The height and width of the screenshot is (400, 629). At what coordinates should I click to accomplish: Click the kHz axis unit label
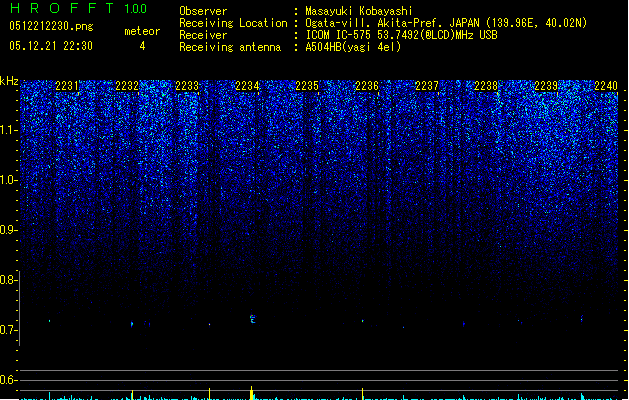[9, 81]
